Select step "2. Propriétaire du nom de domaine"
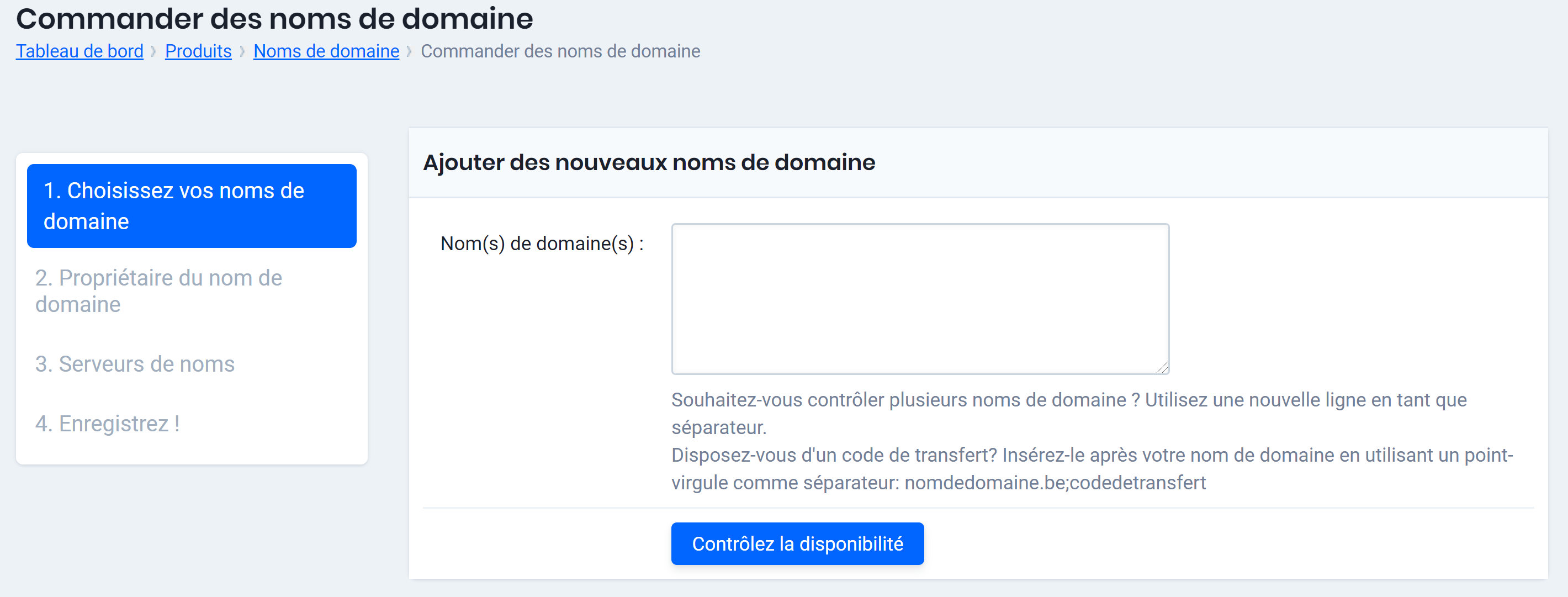 coord(160,292)
